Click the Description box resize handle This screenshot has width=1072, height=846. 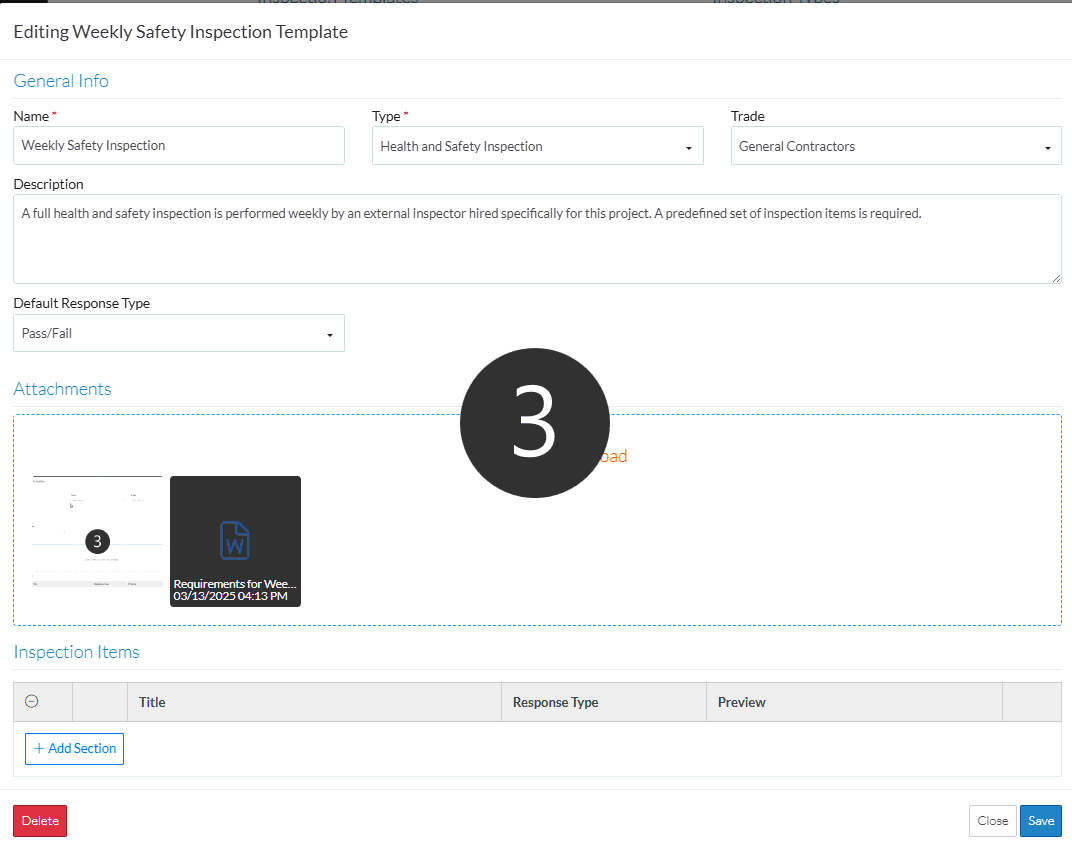pyautogui.click(x=1056, y=278)
